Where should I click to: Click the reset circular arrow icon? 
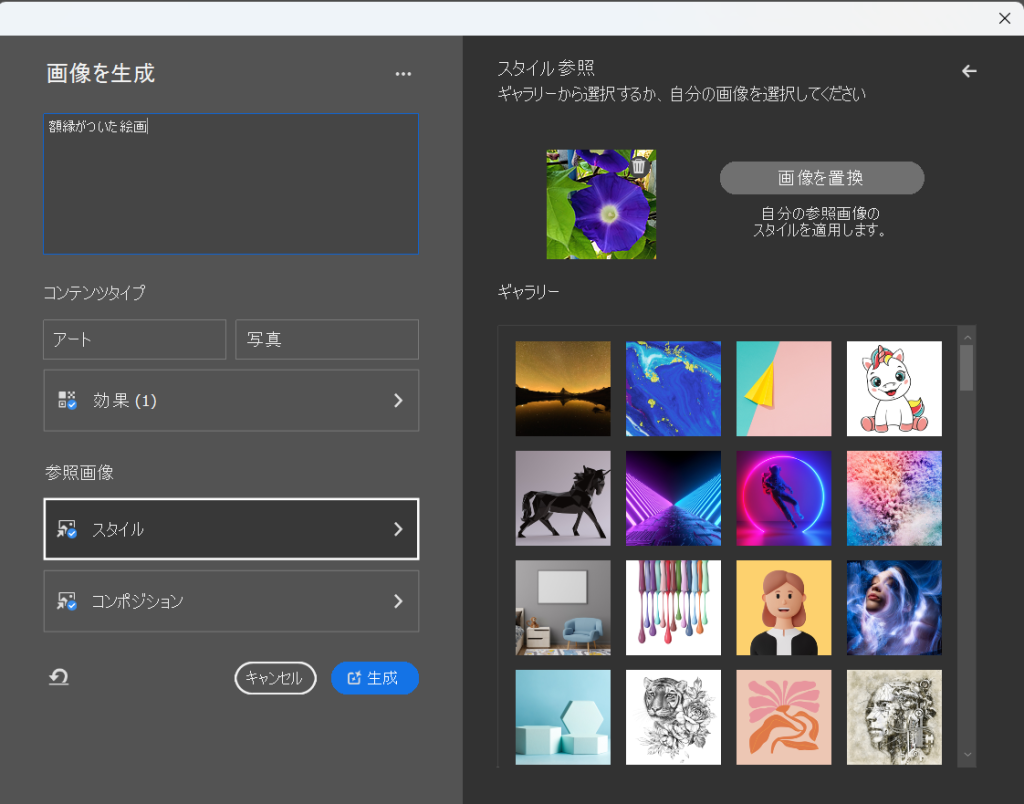tap(59, 678)
